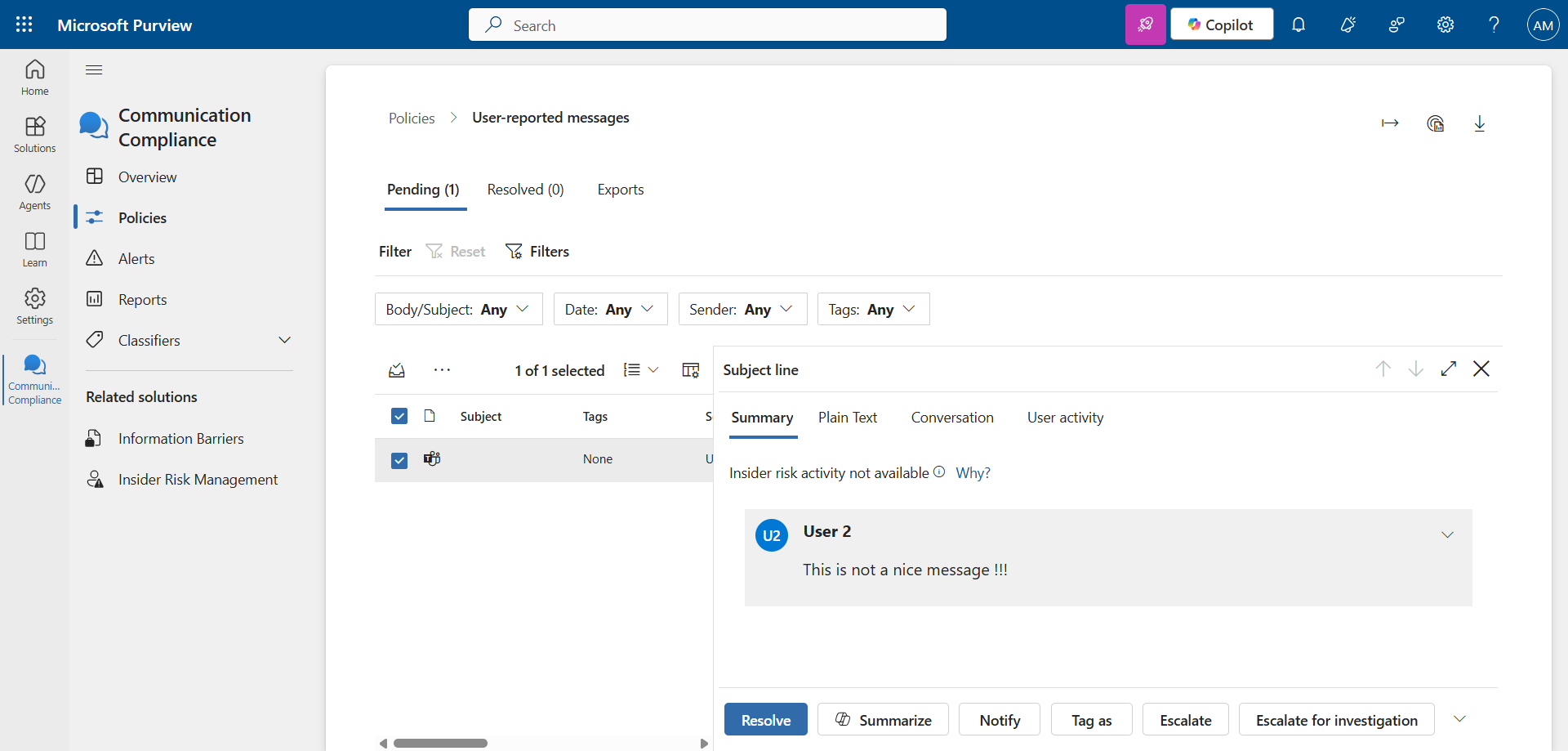Click the download icon in policy header

click(1479, 123)
